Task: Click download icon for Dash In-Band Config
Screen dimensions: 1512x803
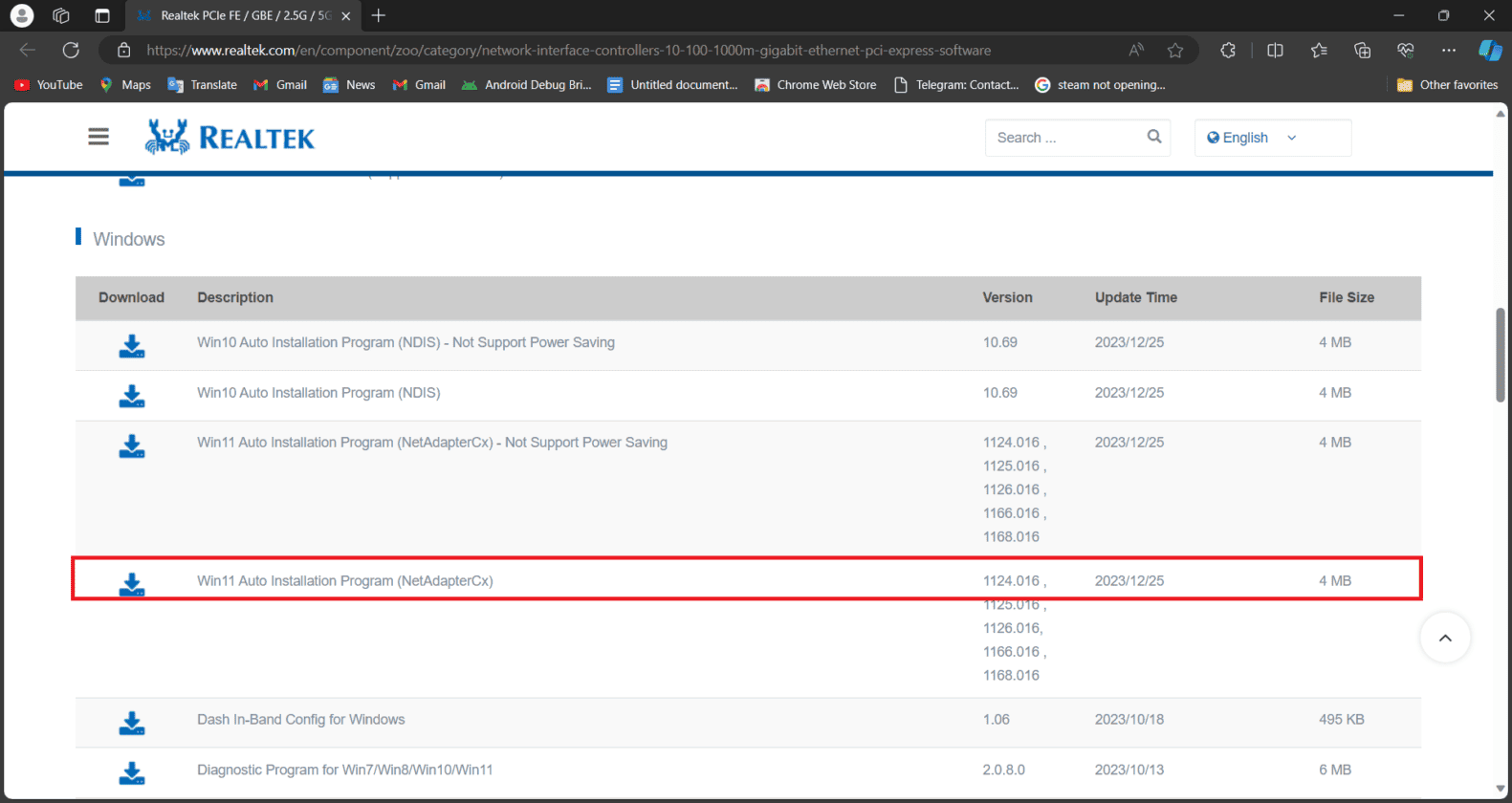Action: [x=131, y=723]
